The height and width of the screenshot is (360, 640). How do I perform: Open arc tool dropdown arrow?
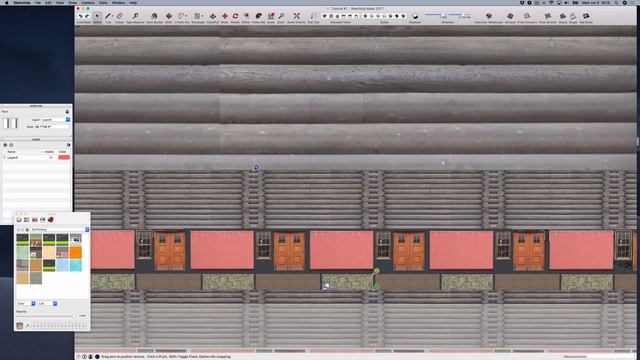point(187,16)
